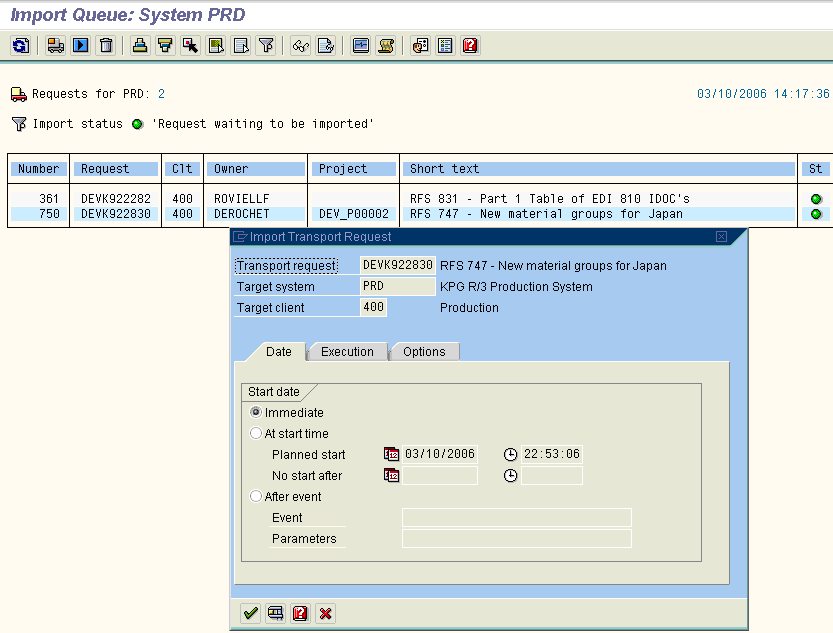The width and height of the screenshot is (833, 633).
Task: Click into the Event input field
Action: 517,517
